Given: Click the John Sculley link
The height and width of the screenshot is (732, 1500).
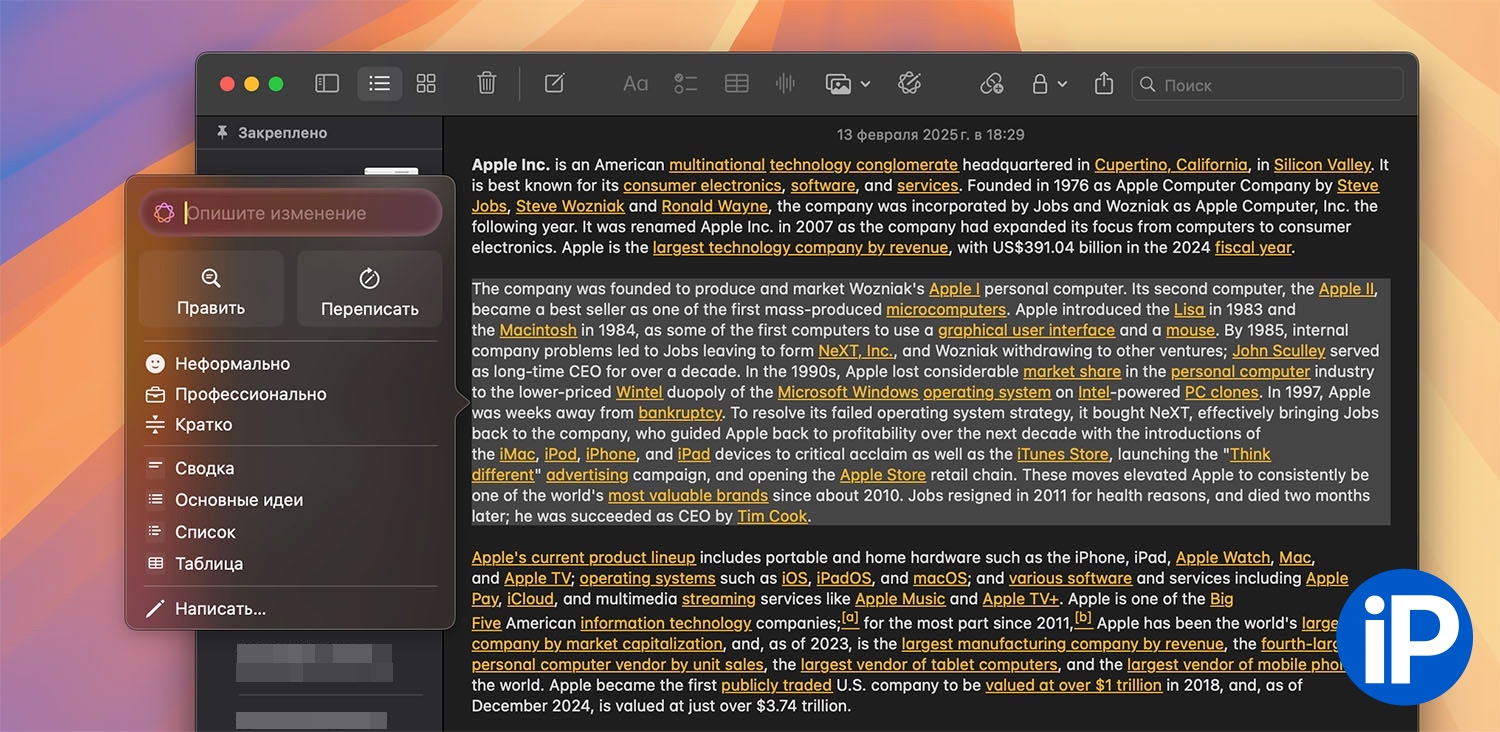Looking at the screenshot, I should (x=1279, y=351).
